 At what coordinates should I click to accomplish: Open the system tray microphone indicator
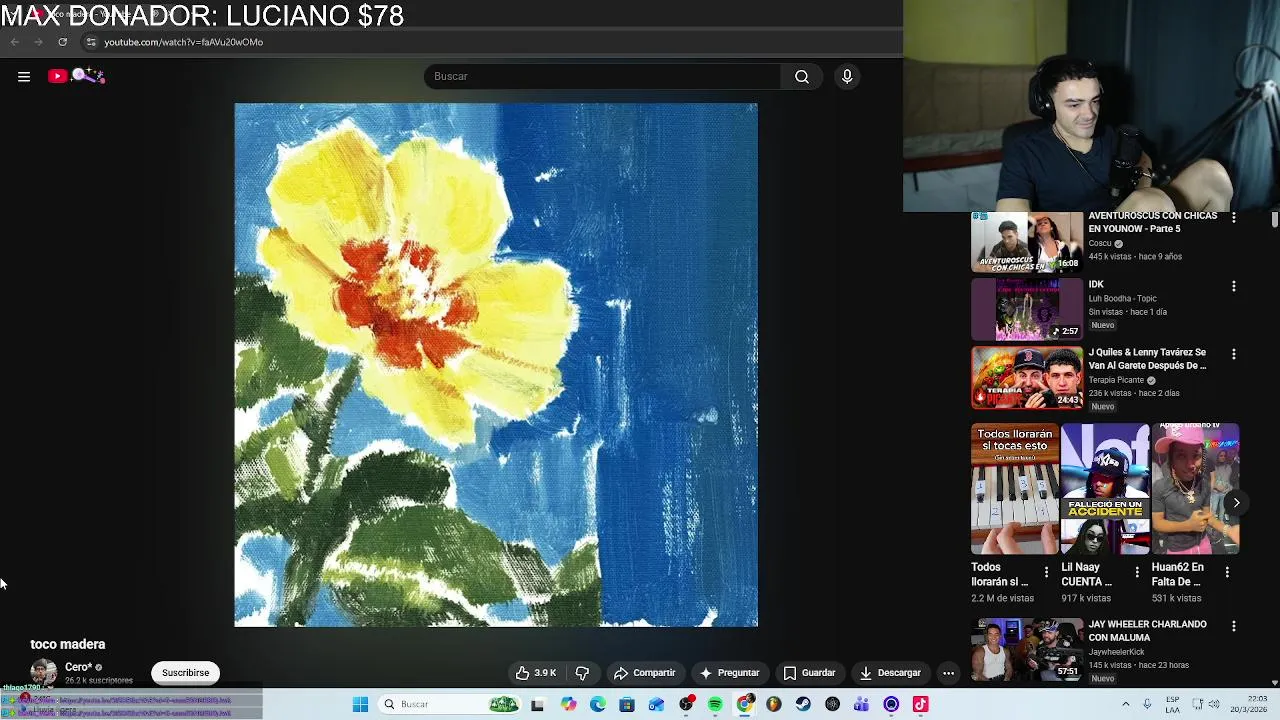1147,705
